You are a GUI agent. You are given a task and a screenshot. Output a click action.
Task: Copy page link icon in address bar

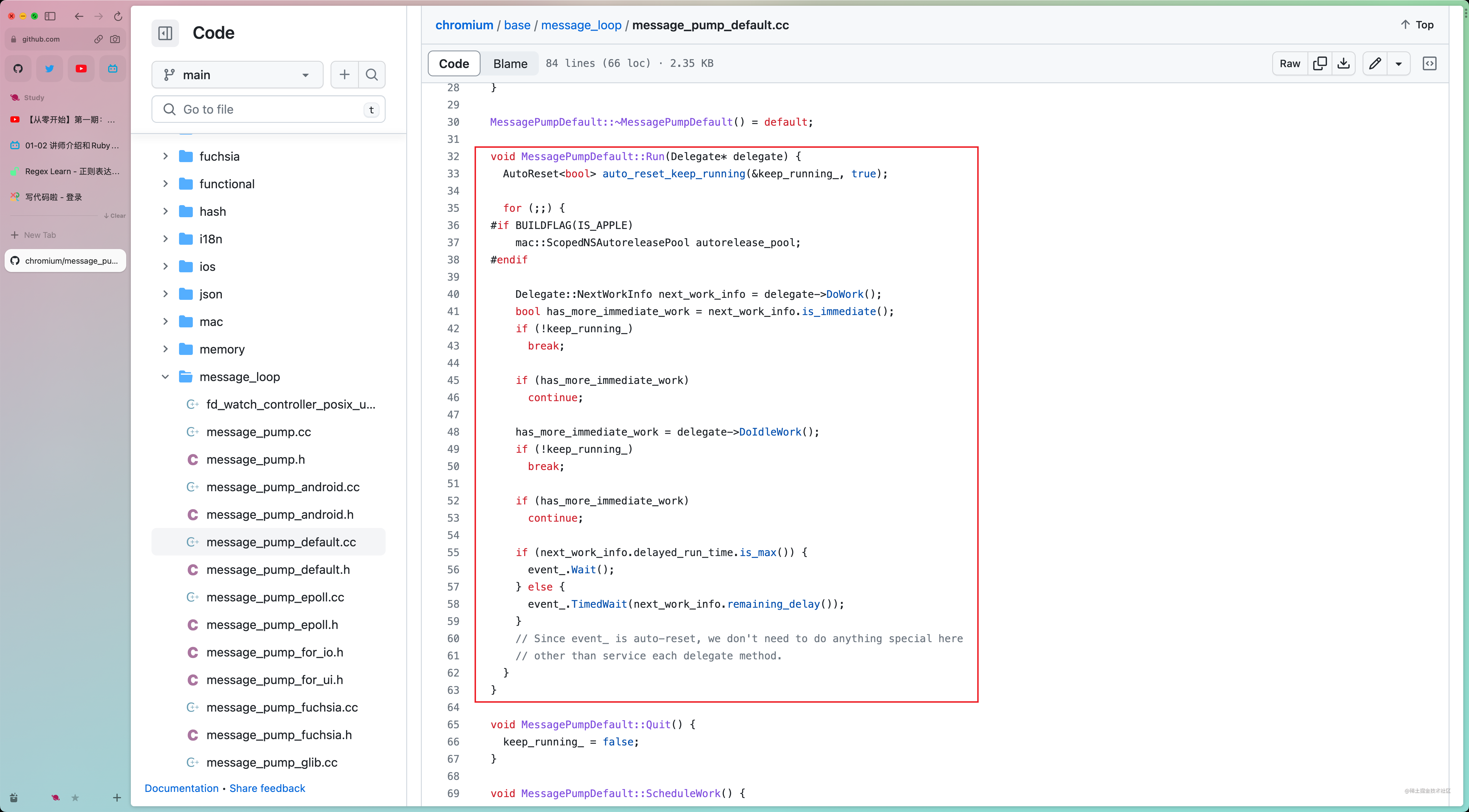(x=99, y=39)
